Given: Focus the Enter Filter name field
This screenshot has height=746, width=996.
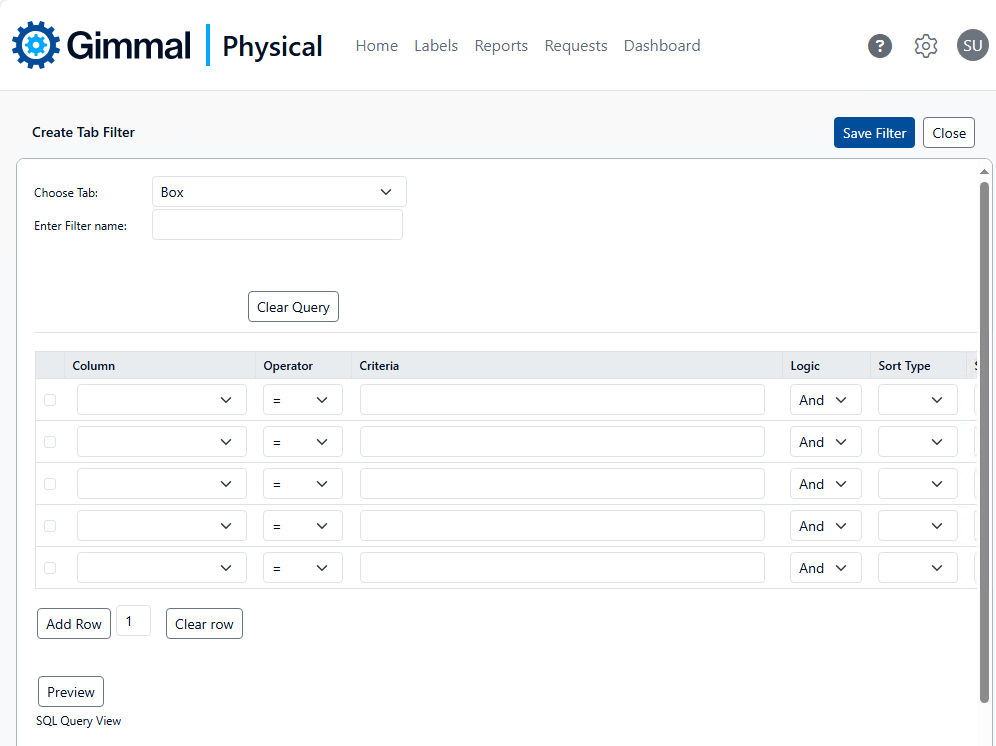Looking at the screenshot, I should point(278,225).
